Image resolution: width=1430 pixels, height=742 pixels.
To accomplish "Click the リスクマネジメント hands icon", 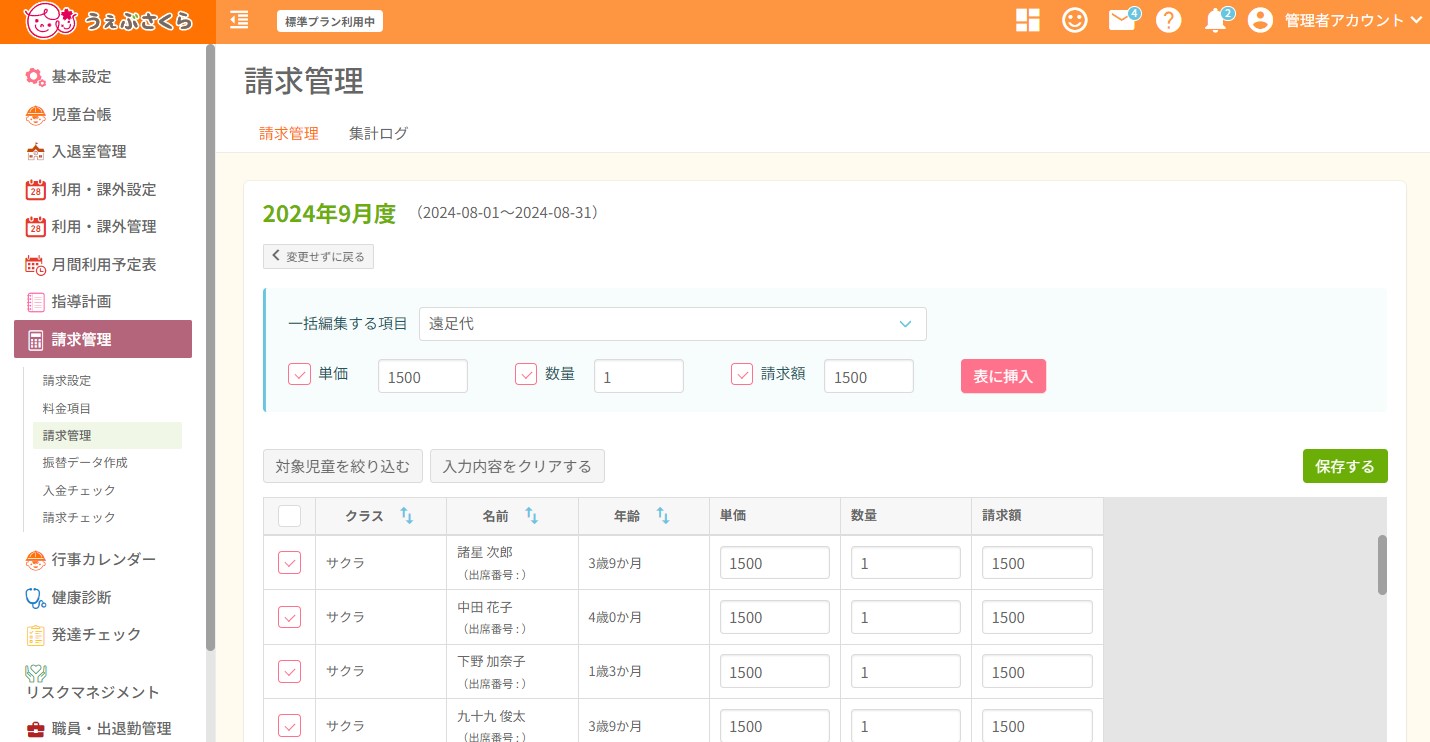I will [x=36, y=673].
